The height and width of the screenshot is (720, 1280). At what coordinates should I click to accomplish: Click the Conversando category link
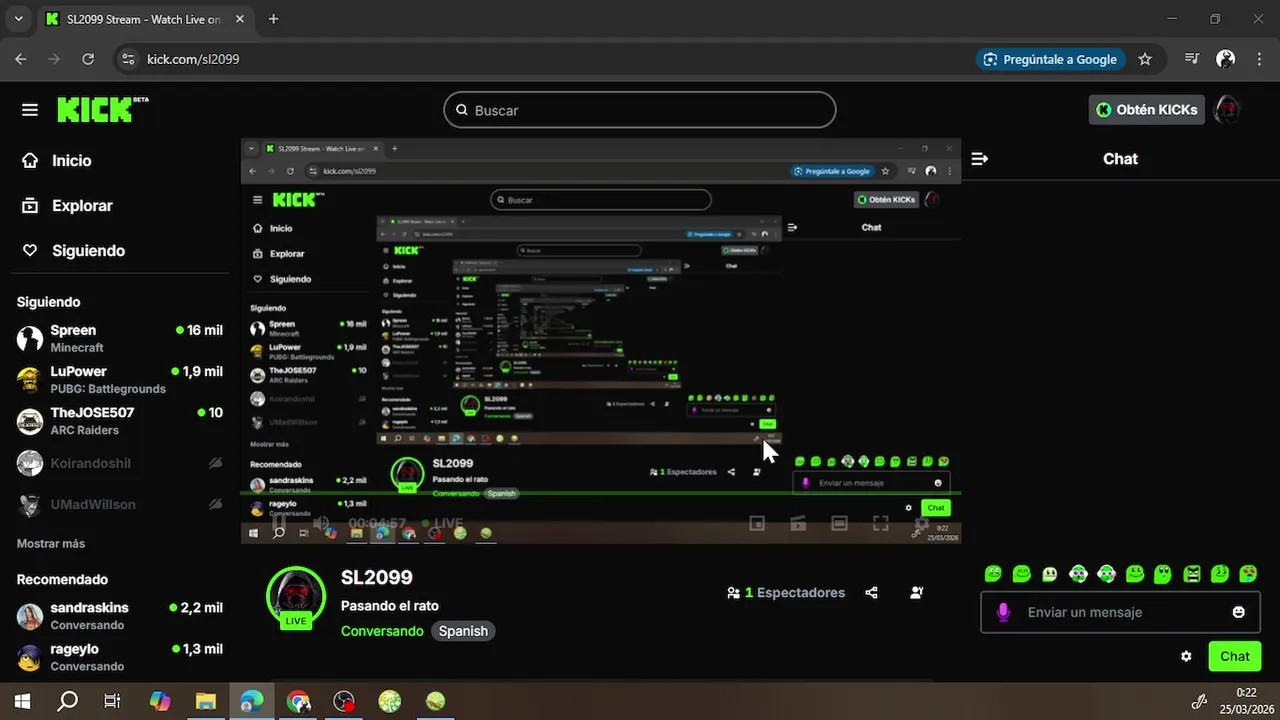(382, 631)
